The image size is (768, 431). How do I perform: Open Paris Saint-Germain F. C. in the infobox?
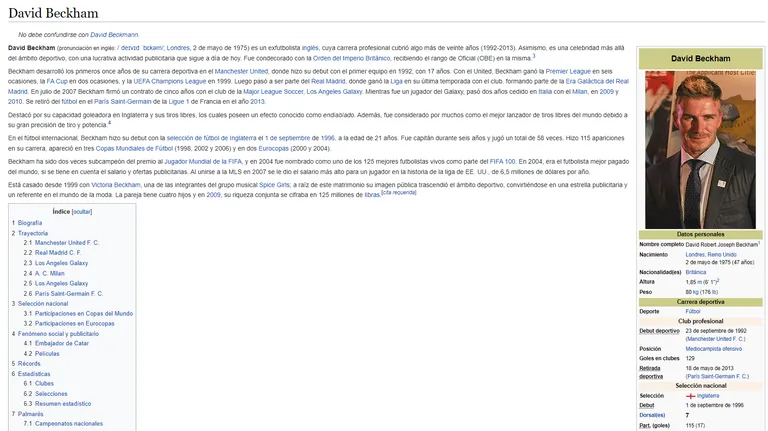click(x=718, y=377)
